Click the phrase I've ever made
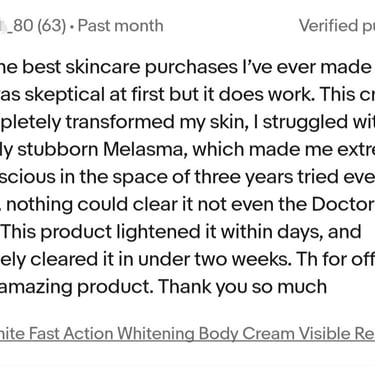375x366 pixels. pyautogui.click(x=305, y=67)
